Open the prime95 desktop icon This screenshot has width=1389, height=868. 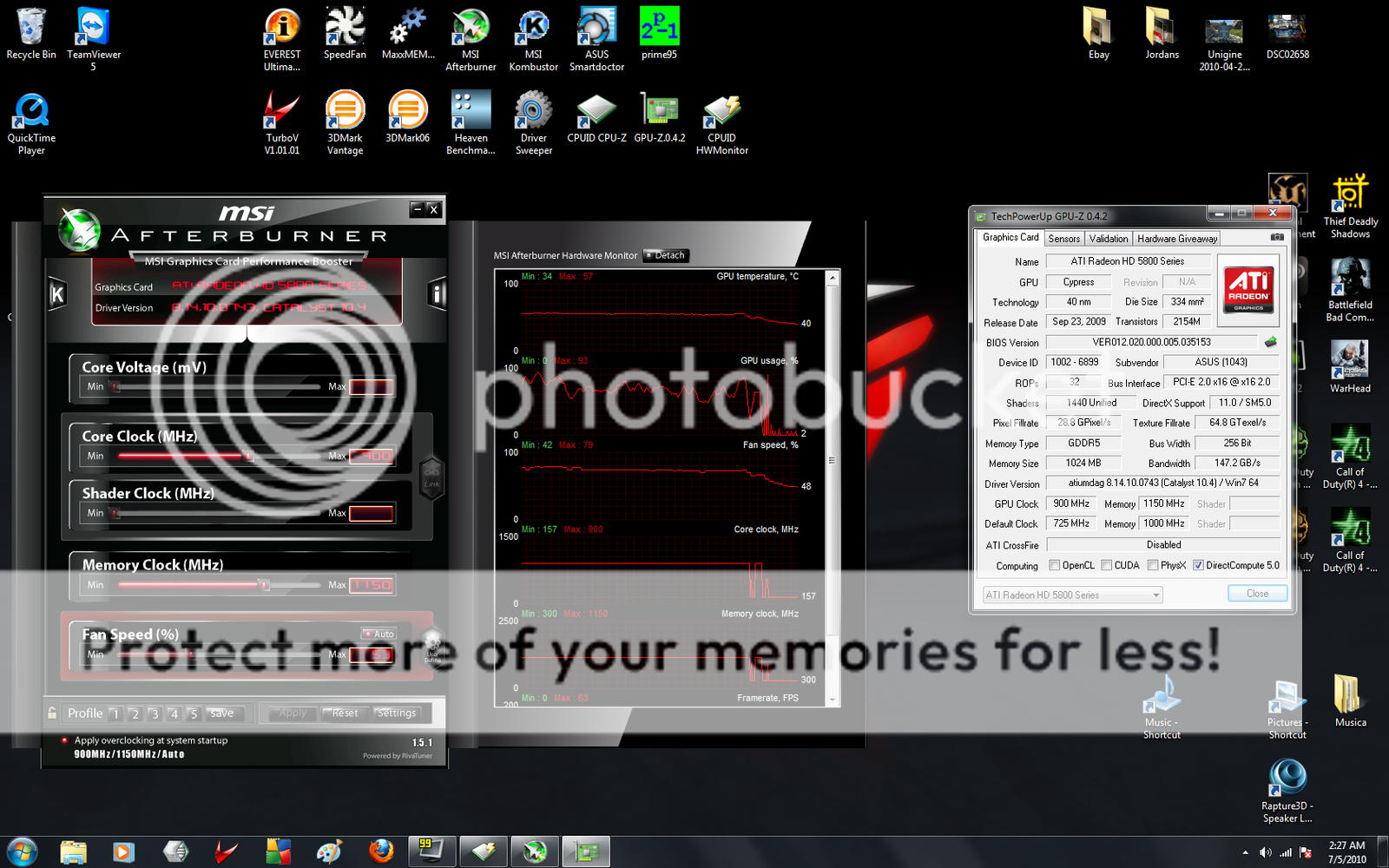(659, 34)
